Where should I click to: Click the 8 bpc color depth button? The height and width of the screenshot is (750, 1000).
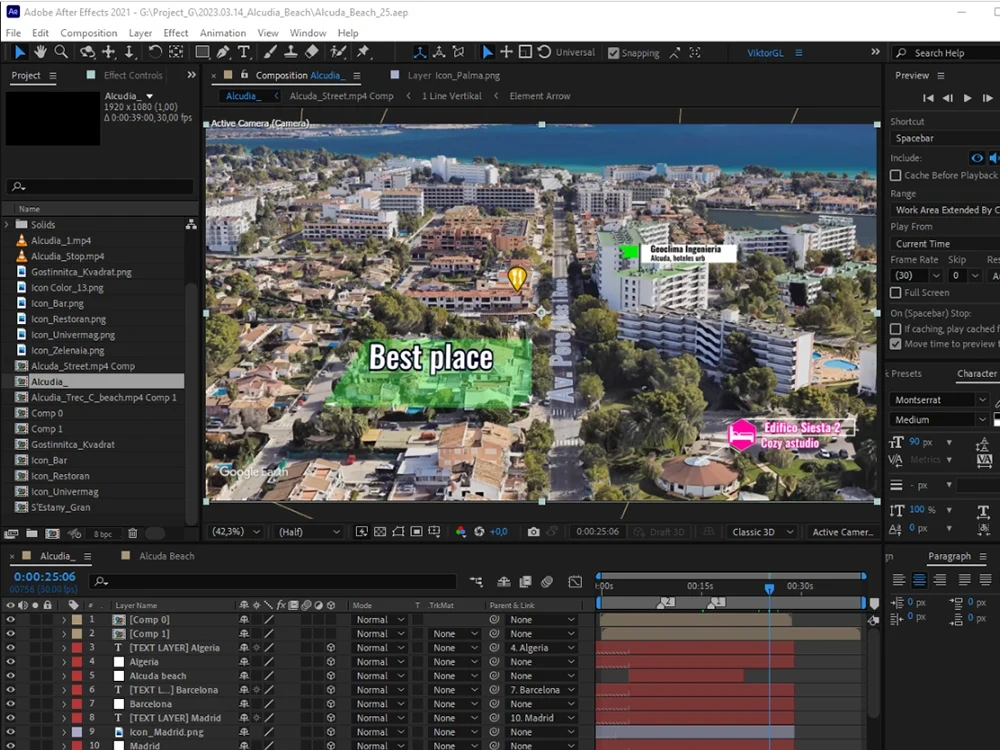(103, 534)
